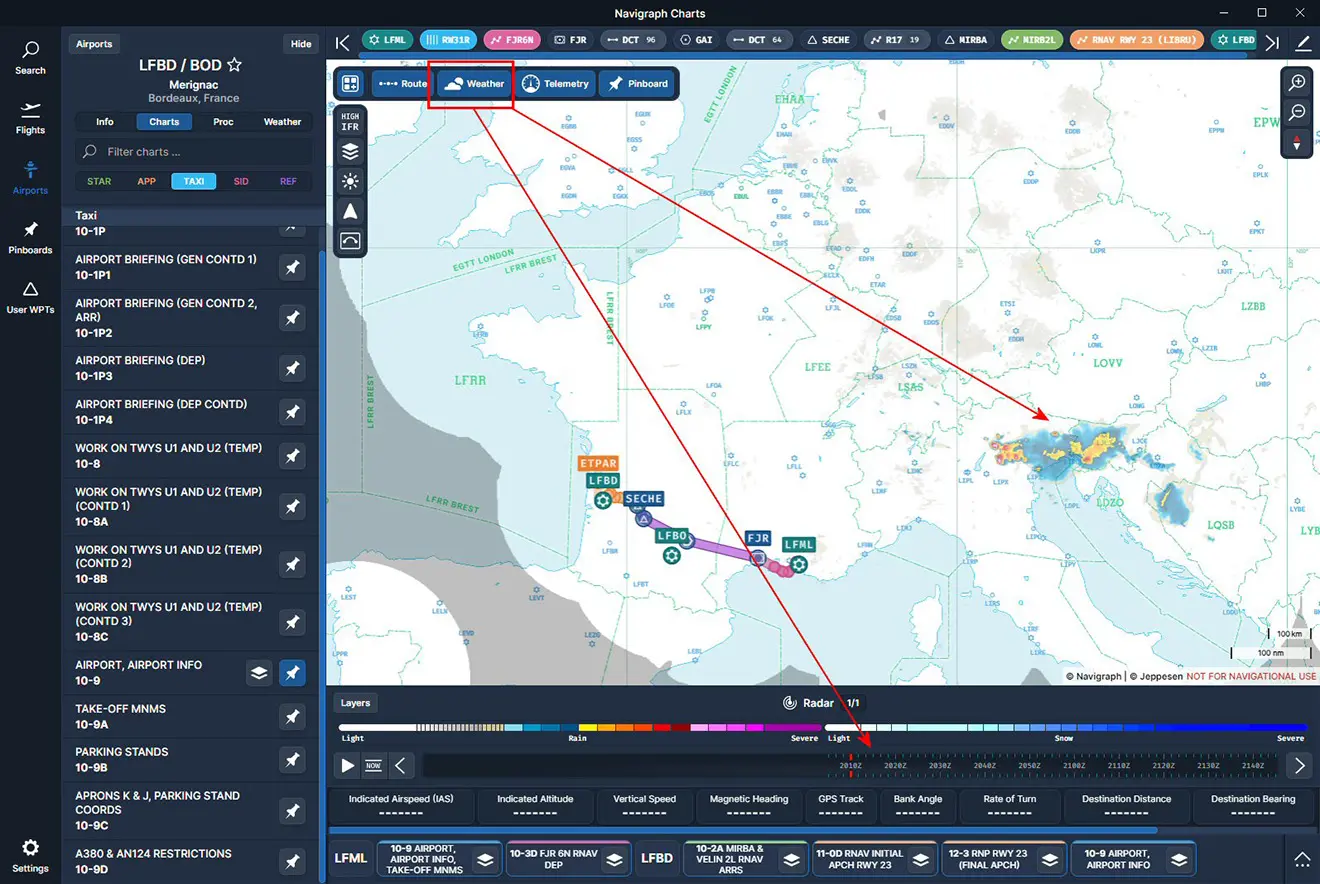This screenshot has width=1320, height=884.
Task: Select the MIRB2L arrival route chip
Action: pyautogui.click(x=1032, y=40)
